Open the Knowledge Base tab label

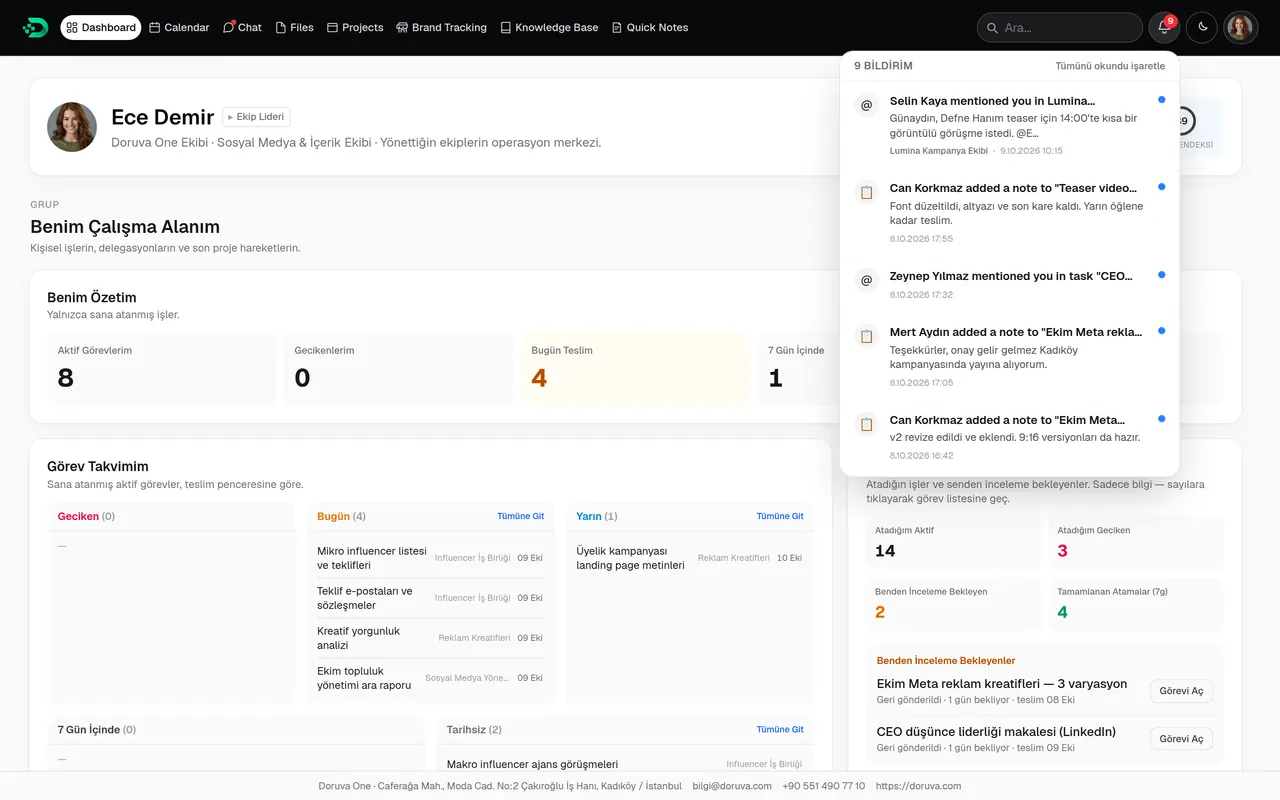(x=557, y=28)
